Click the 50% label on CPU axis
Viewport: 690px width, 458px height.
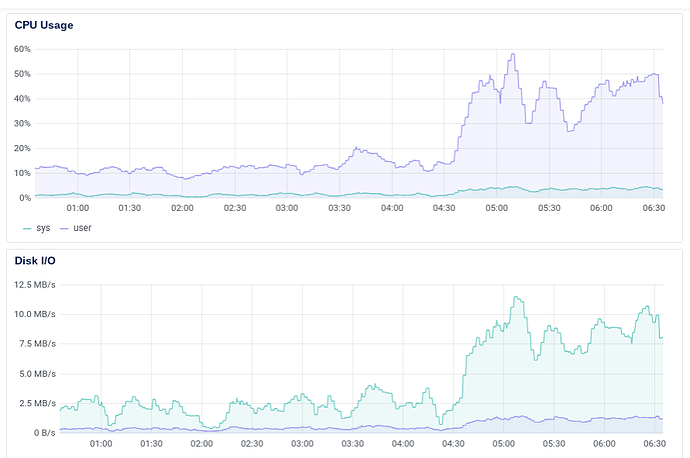point(22,73)
